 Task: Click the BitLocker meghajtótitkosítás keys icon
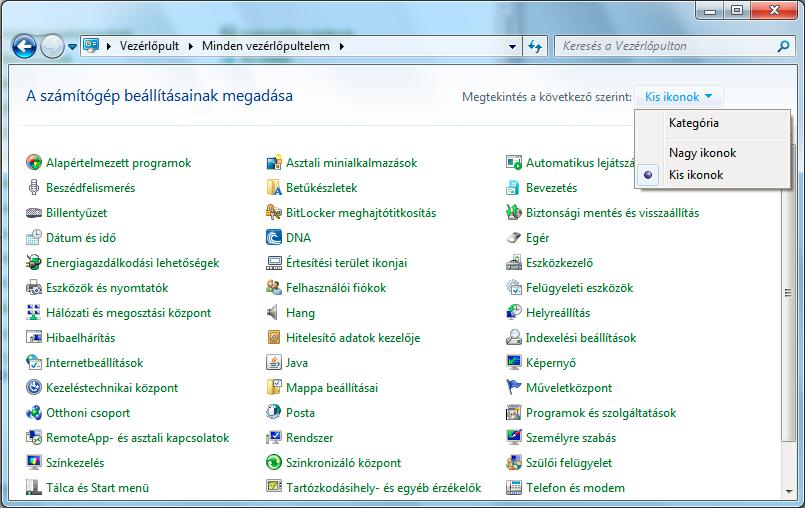[x=274, y=213]
